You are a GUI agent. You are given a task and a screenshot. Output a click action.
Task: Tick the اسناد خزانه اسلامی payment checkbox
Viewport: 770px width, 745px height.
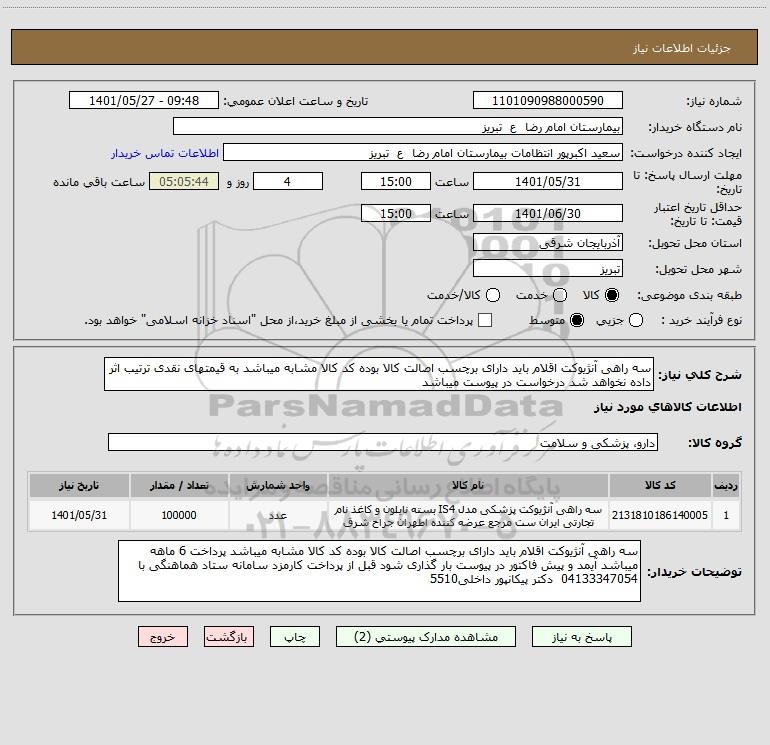(x=485, y=320)
